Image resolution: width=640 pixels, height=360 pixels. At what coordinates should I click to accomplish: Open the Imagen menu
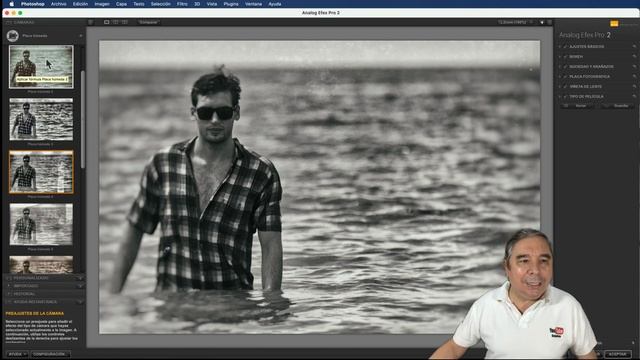[x=102, y=4]
